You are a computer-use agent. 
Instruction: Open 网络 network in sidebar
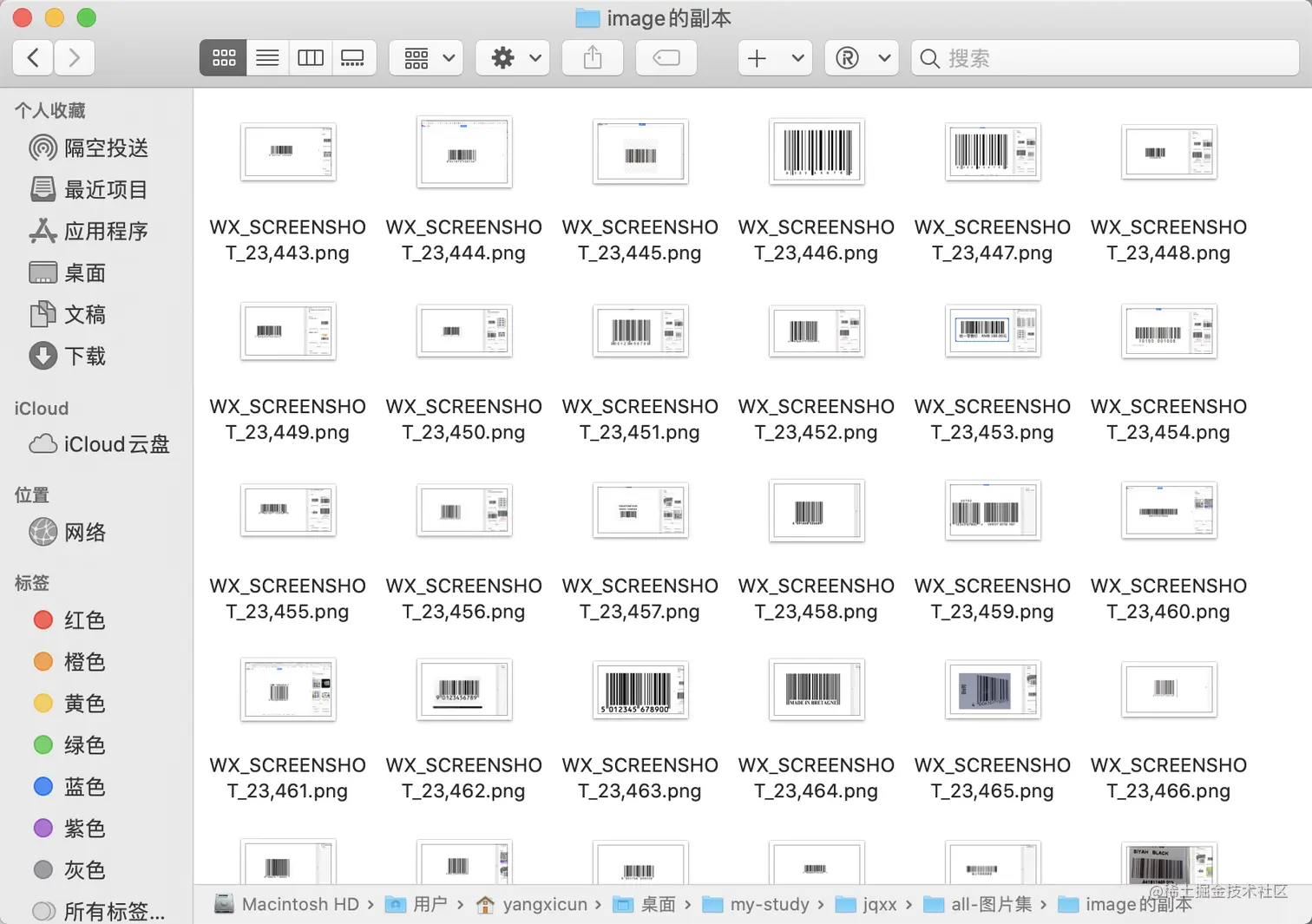click(x=68, y=532)
